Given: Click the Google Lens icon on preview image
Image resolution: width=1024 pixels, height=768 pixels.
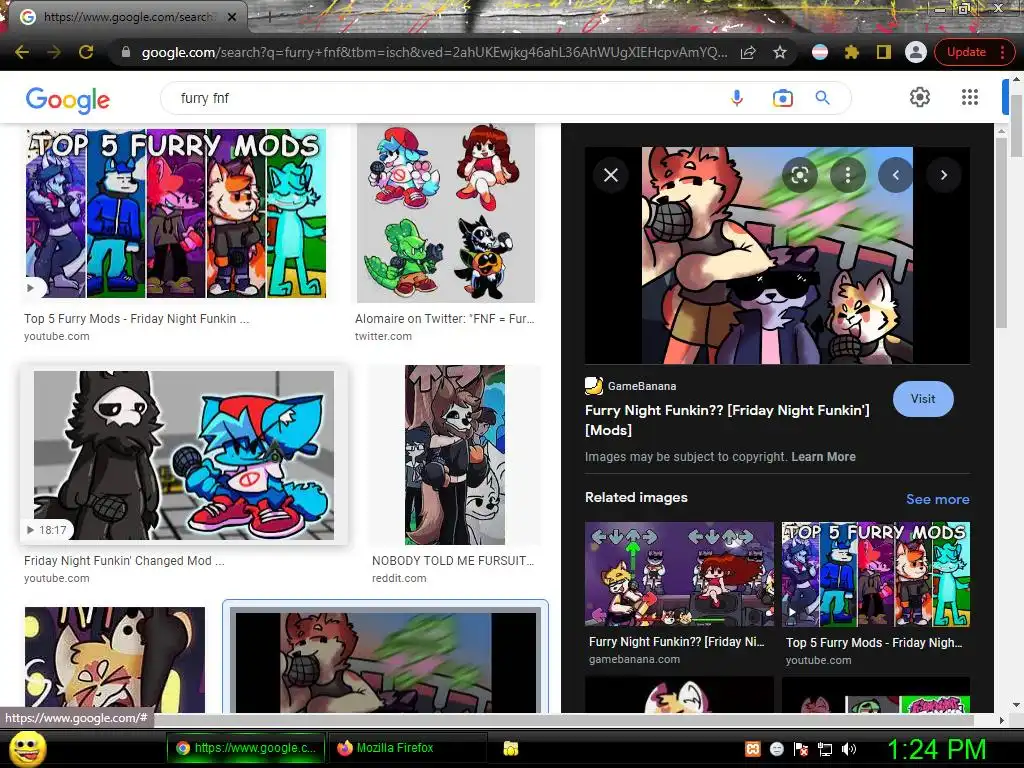Looking at the screenshot, I should pyautogui.click(x=800, y=175).
